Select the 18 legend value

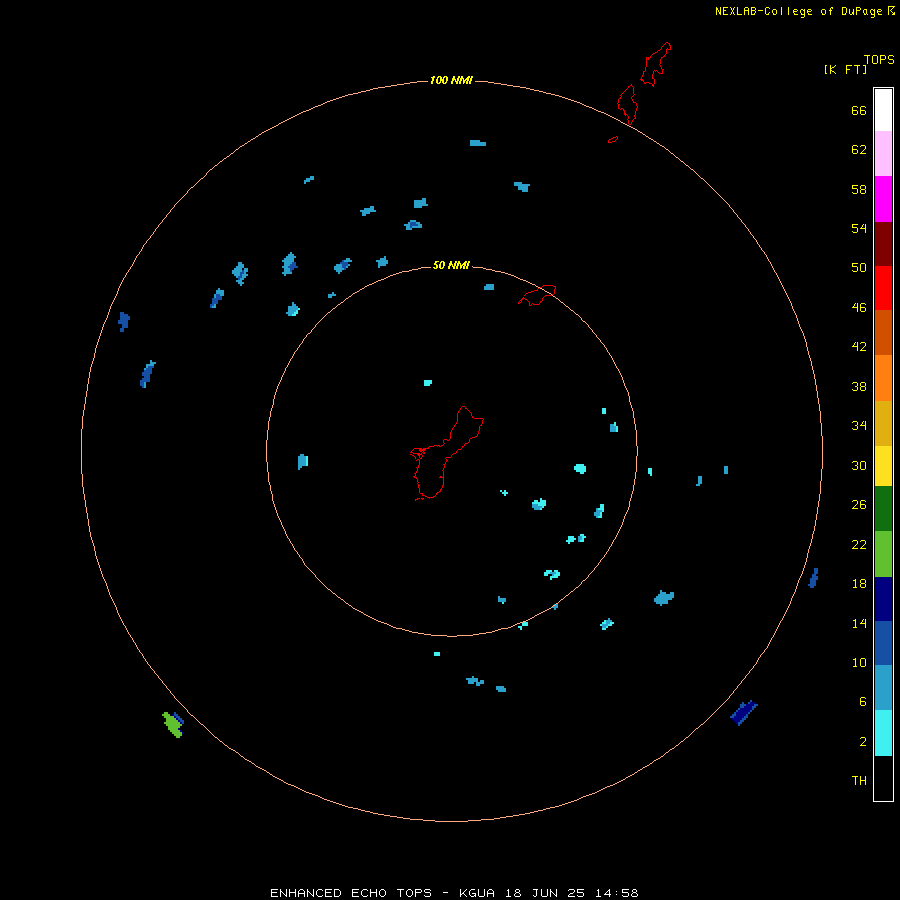click(859, 584)
